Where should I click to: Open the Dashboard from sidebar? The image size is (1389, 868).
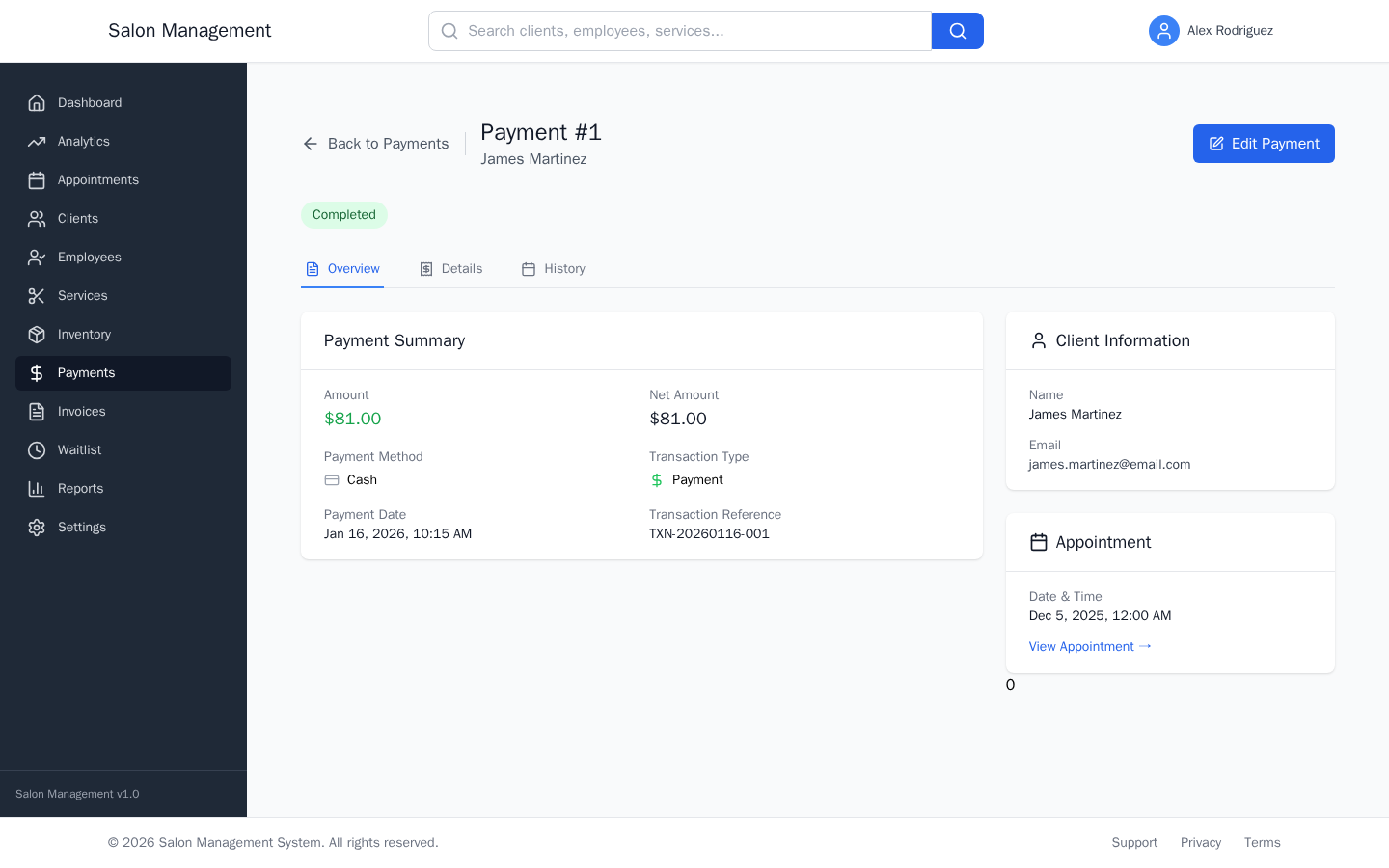[36, 102]
